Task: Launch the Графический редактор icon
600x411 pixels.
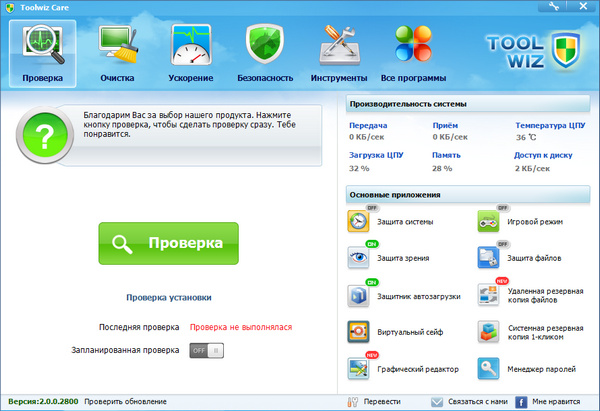Action: point(359,368)
